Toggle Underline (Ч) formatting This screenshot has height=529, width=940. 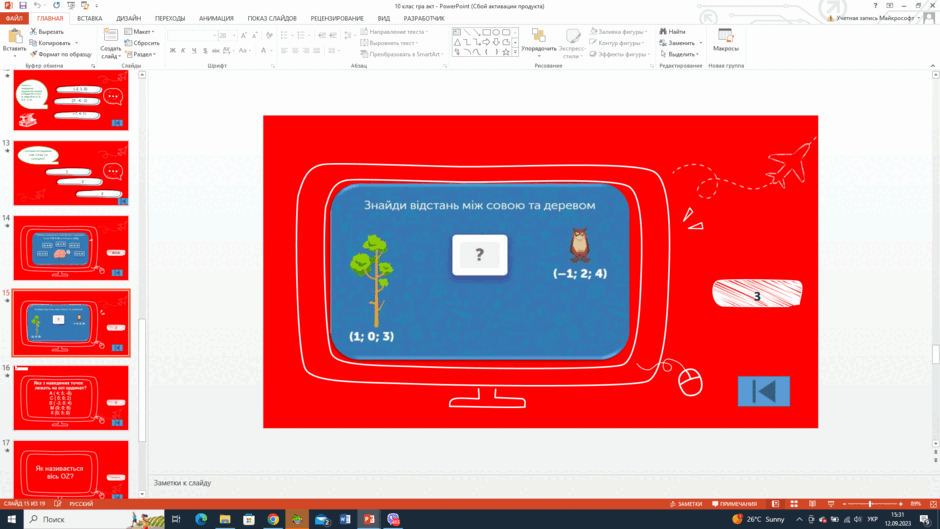click(194, 51)
